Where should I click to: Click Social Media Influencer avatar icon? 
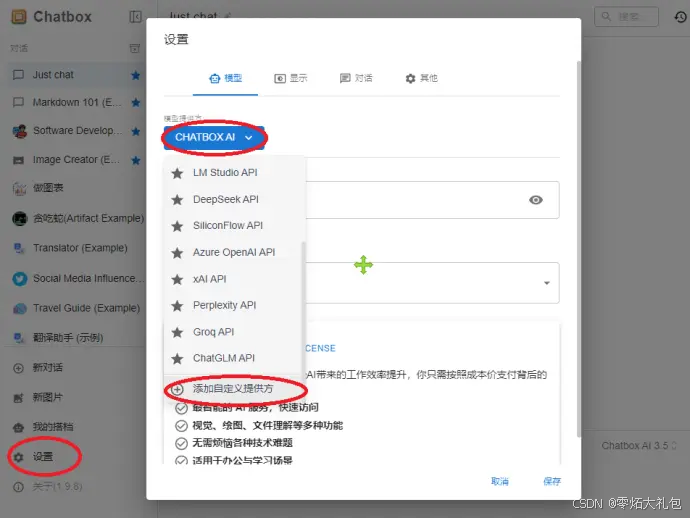point(19,279)
